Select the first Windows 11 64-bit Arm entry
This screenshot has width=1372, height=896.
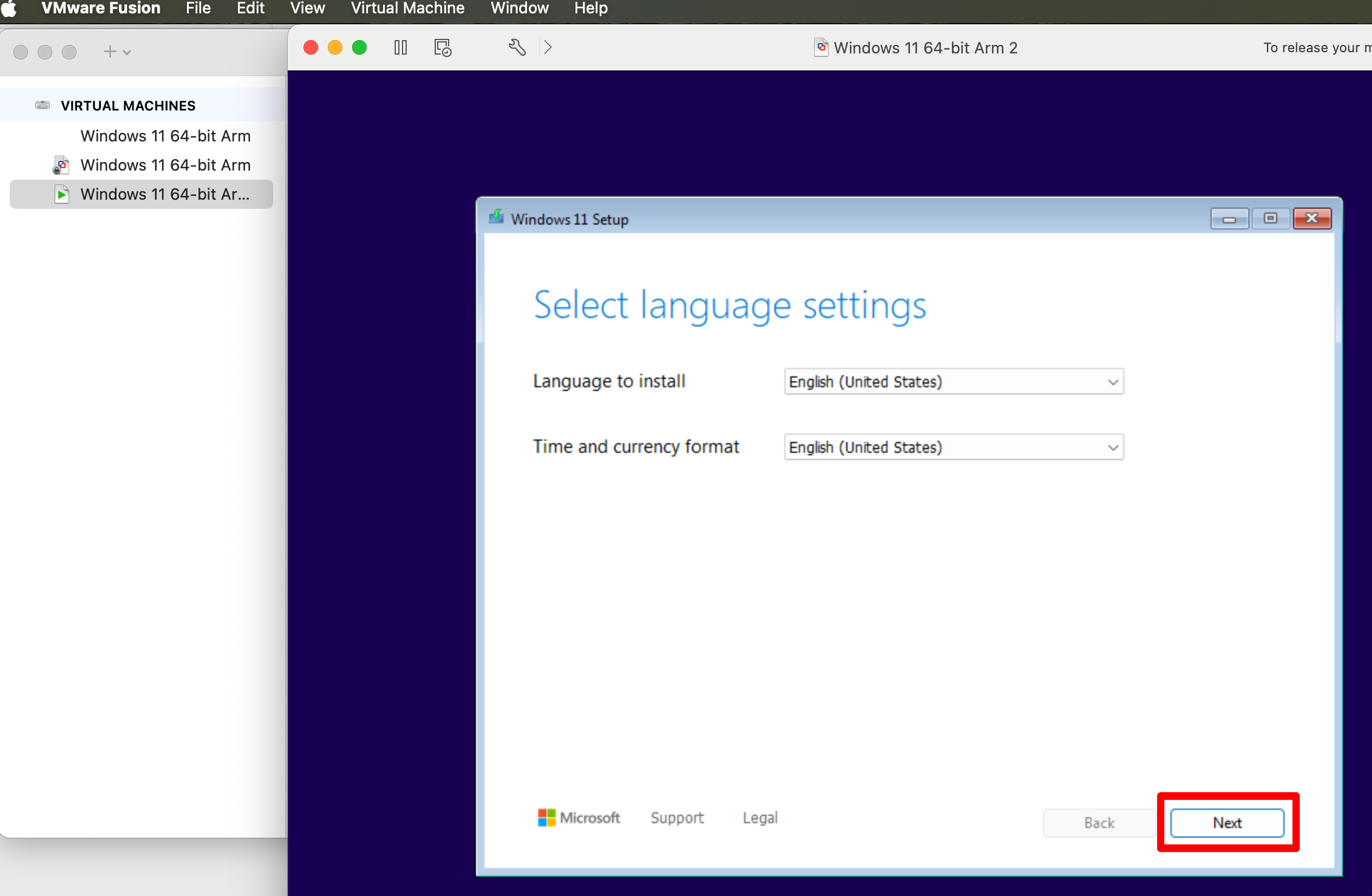tap(165, 136)
